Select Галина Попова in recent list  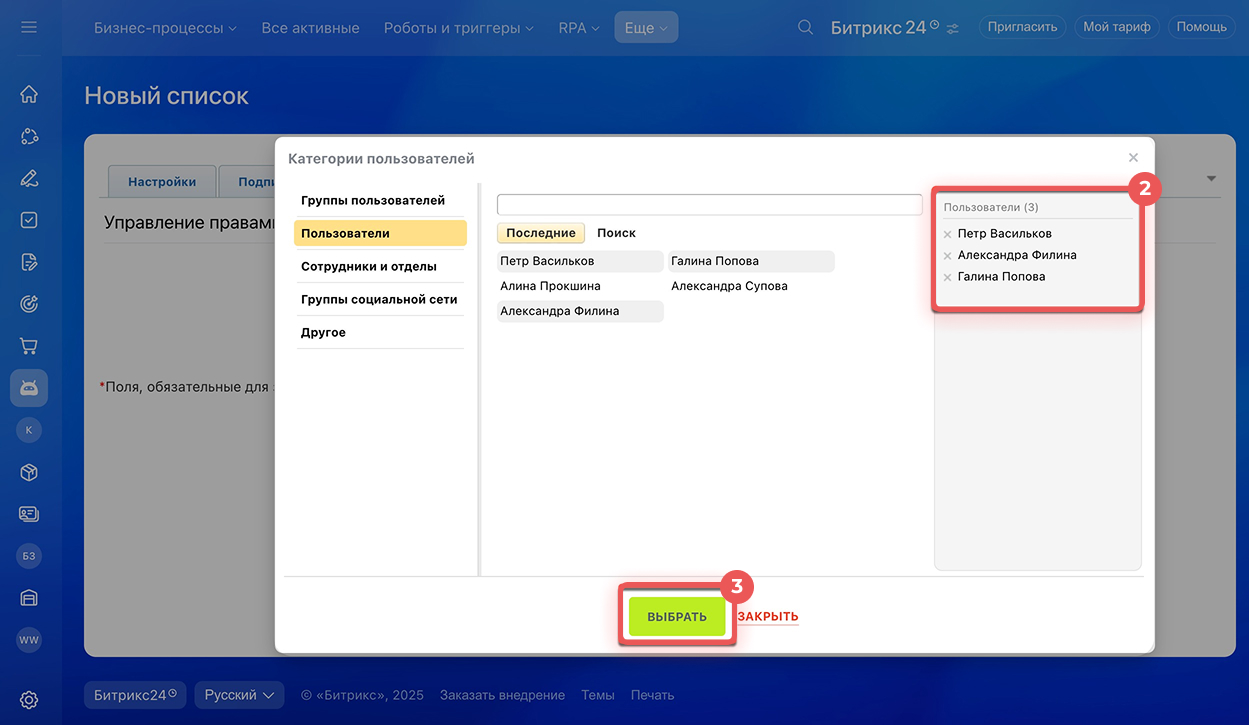tap(751, 261)
